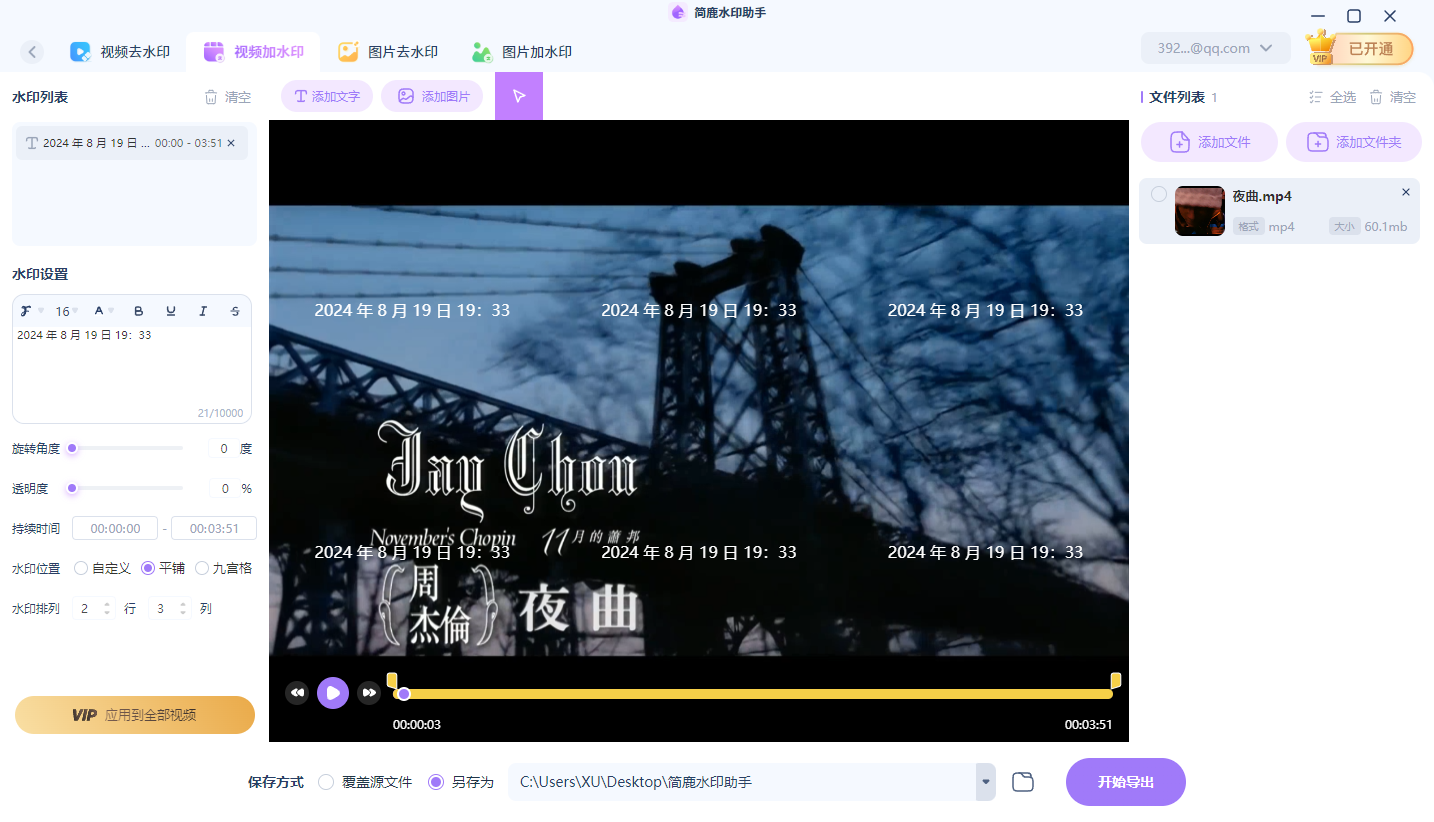Click the 60.1mb file size value

point(1386,227)
